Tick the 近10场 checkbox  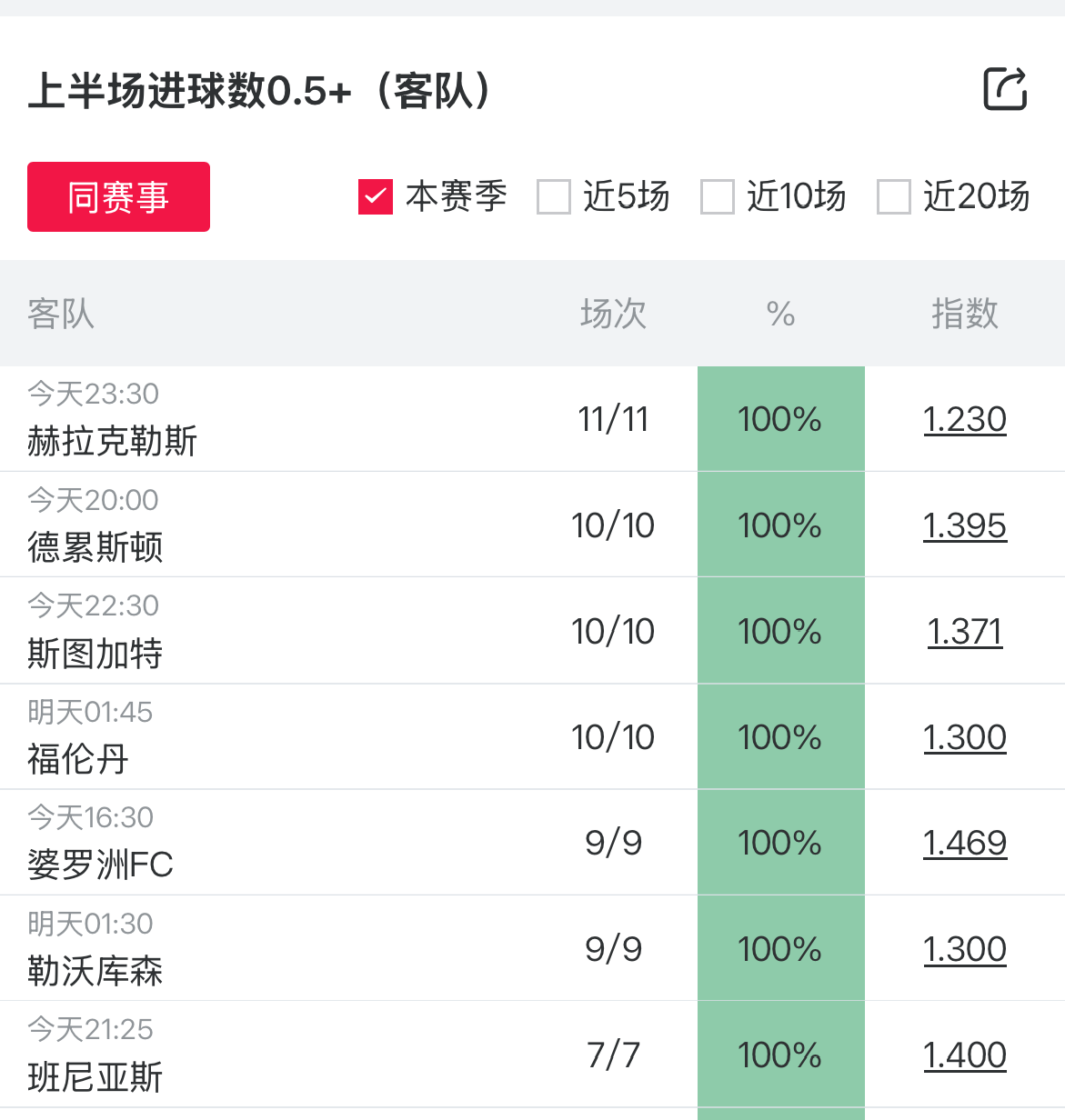(x=717, y=196)
